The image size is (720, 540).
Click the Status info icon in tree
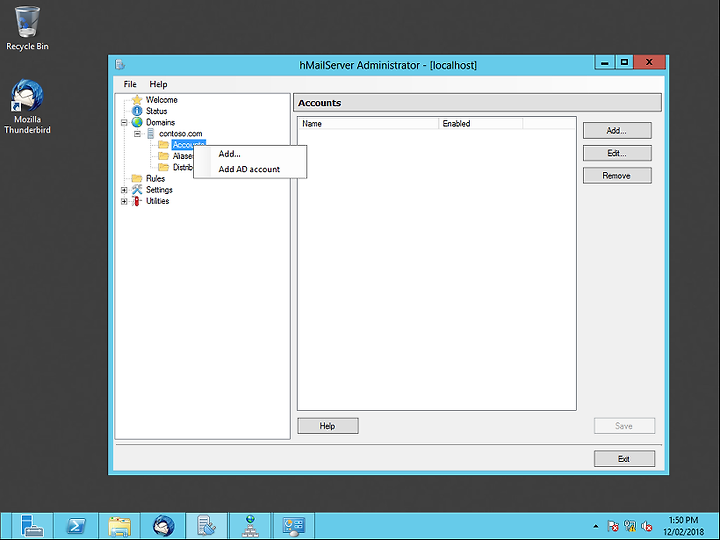(137, 111)
